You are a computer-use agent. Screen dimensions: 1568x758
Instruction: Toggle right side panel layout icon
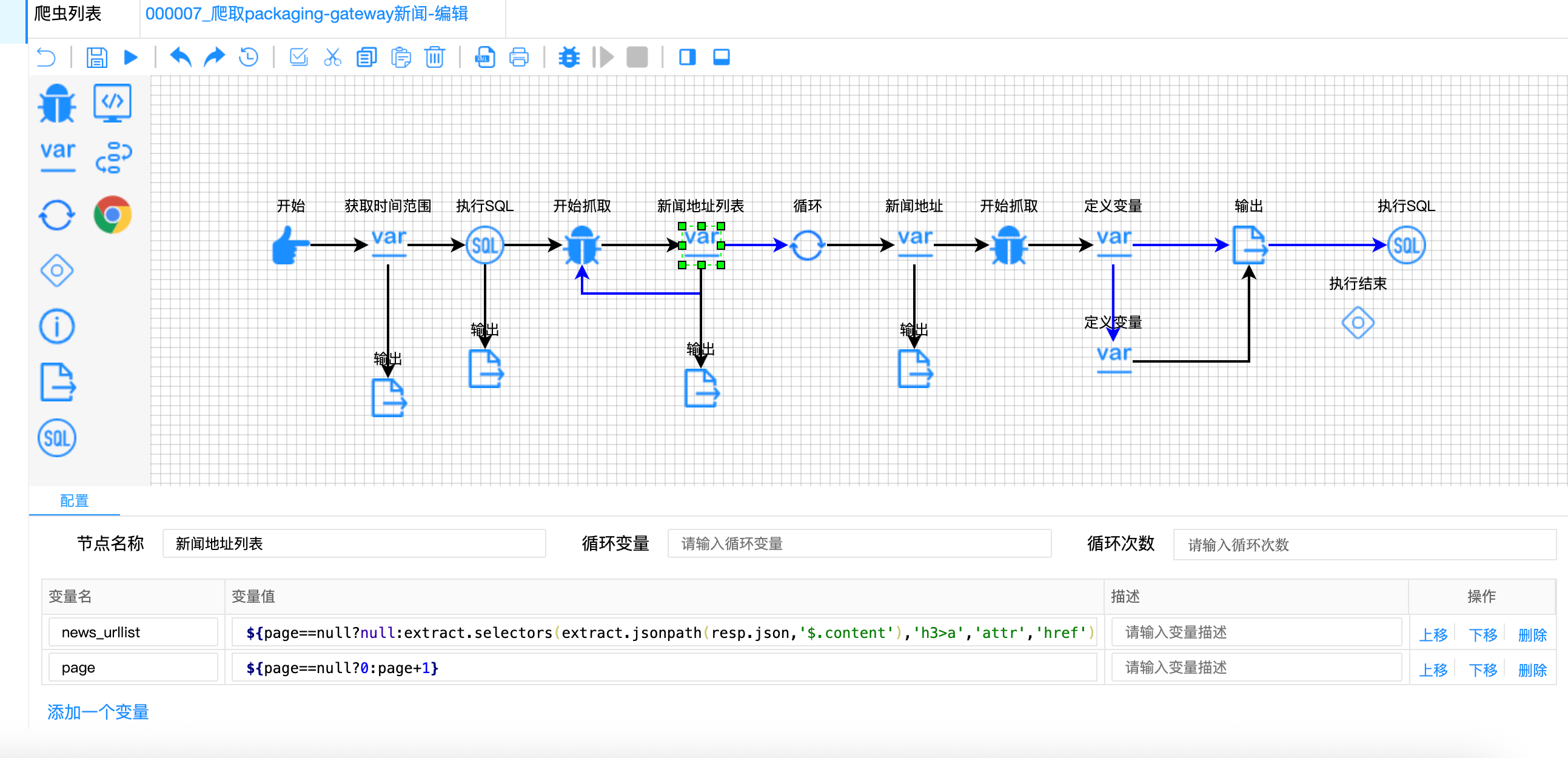pos(687,58)
